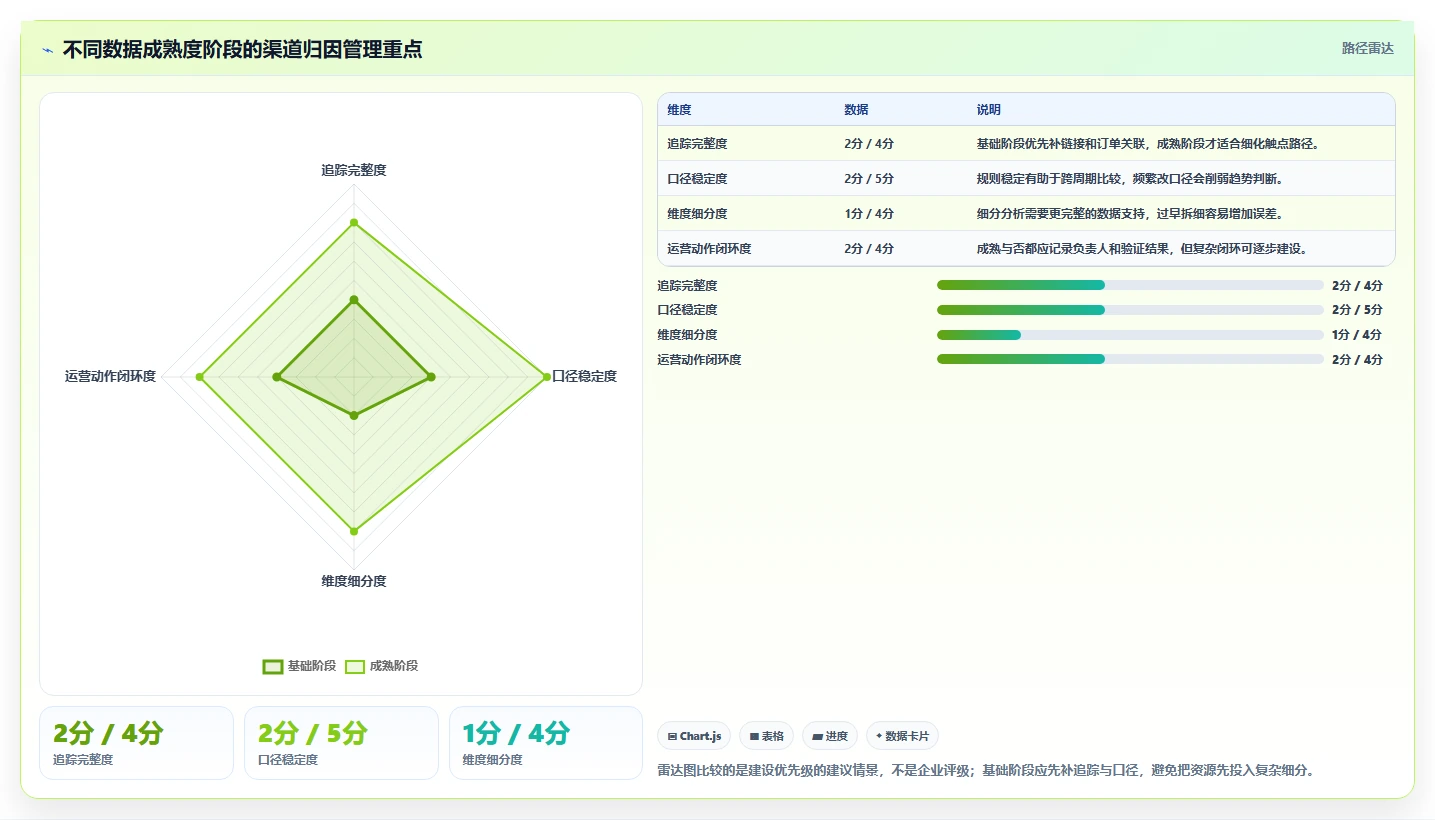Click the 口径稳定度 radar axis label
Viewport: 1435px width, 820px height.
(585, 376)
